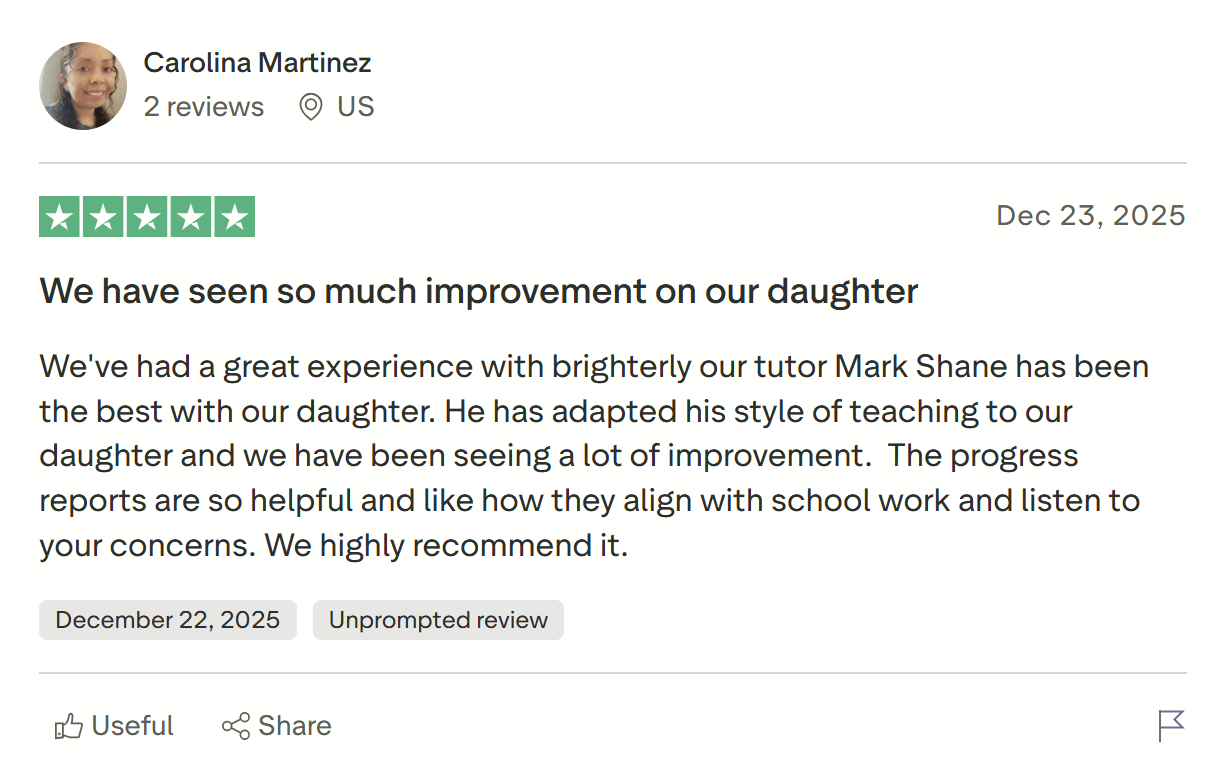Click the share network icon
Viewport: 1224px width, 775px height.
point(236,726)
